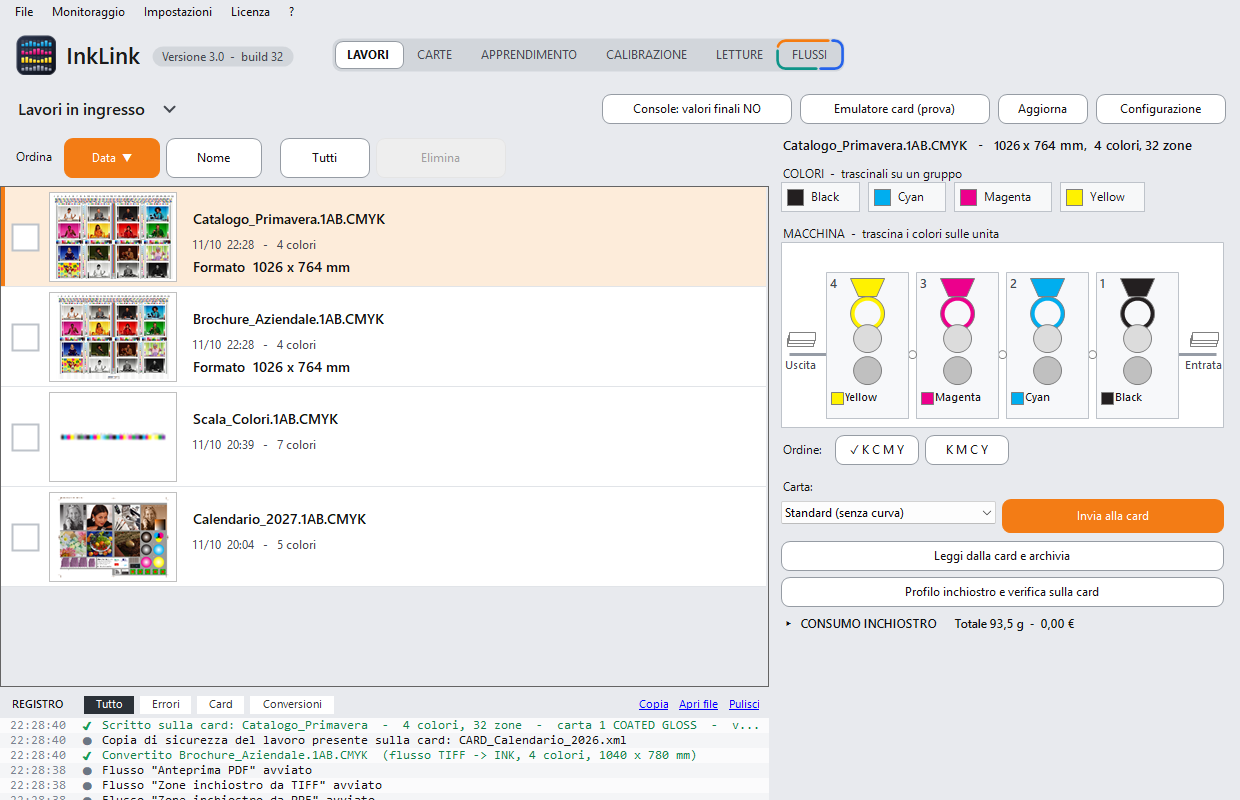Tick the checkbox for Scala_Colori job
The image size is (1240, 800).
point(25,437)
